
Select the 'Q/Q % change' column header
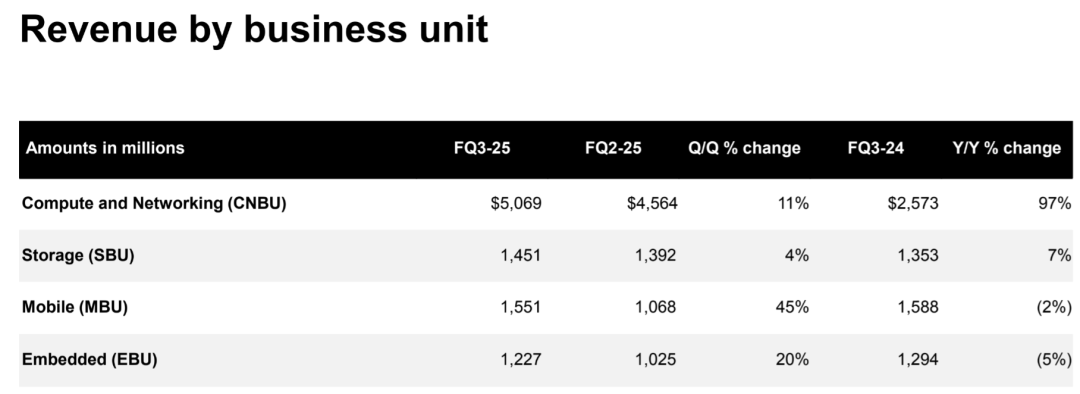pos(744,148)
